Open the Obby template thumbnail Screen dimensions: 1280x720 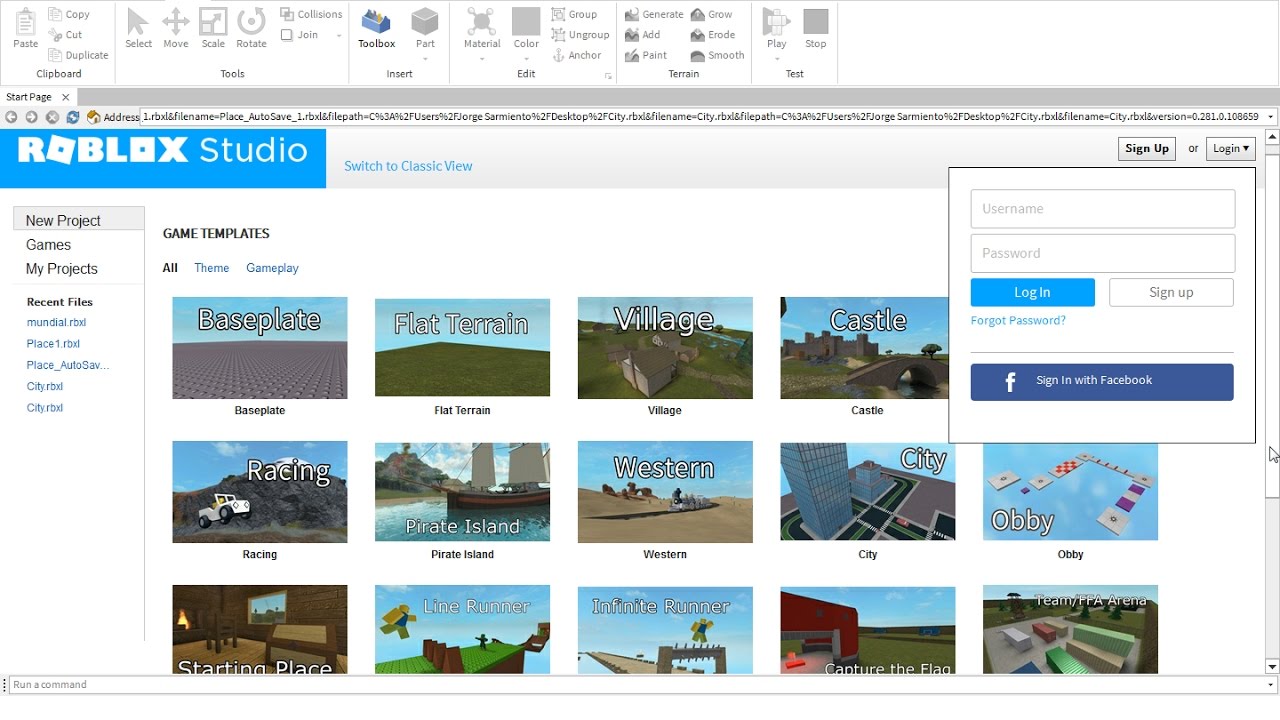tap(1070, 492)
